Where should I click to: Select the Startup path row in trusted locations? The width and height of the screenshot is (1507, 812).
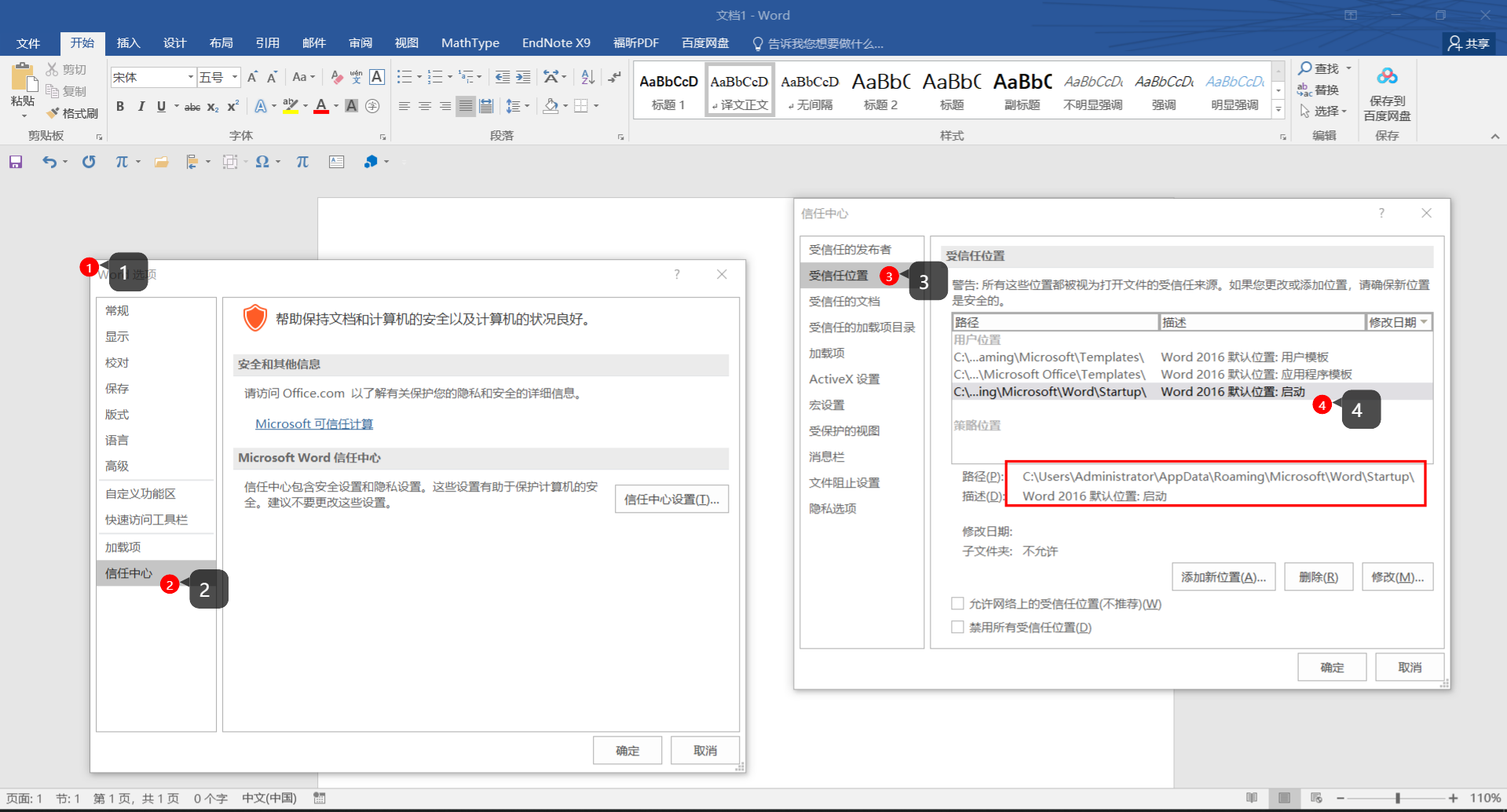click(1192, 392)
